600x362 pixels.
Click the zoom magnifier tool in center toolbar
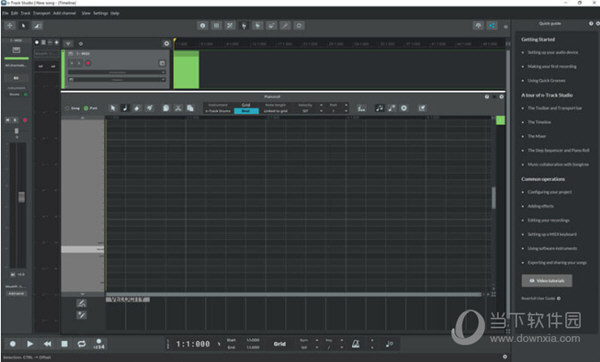coord(299,26)
